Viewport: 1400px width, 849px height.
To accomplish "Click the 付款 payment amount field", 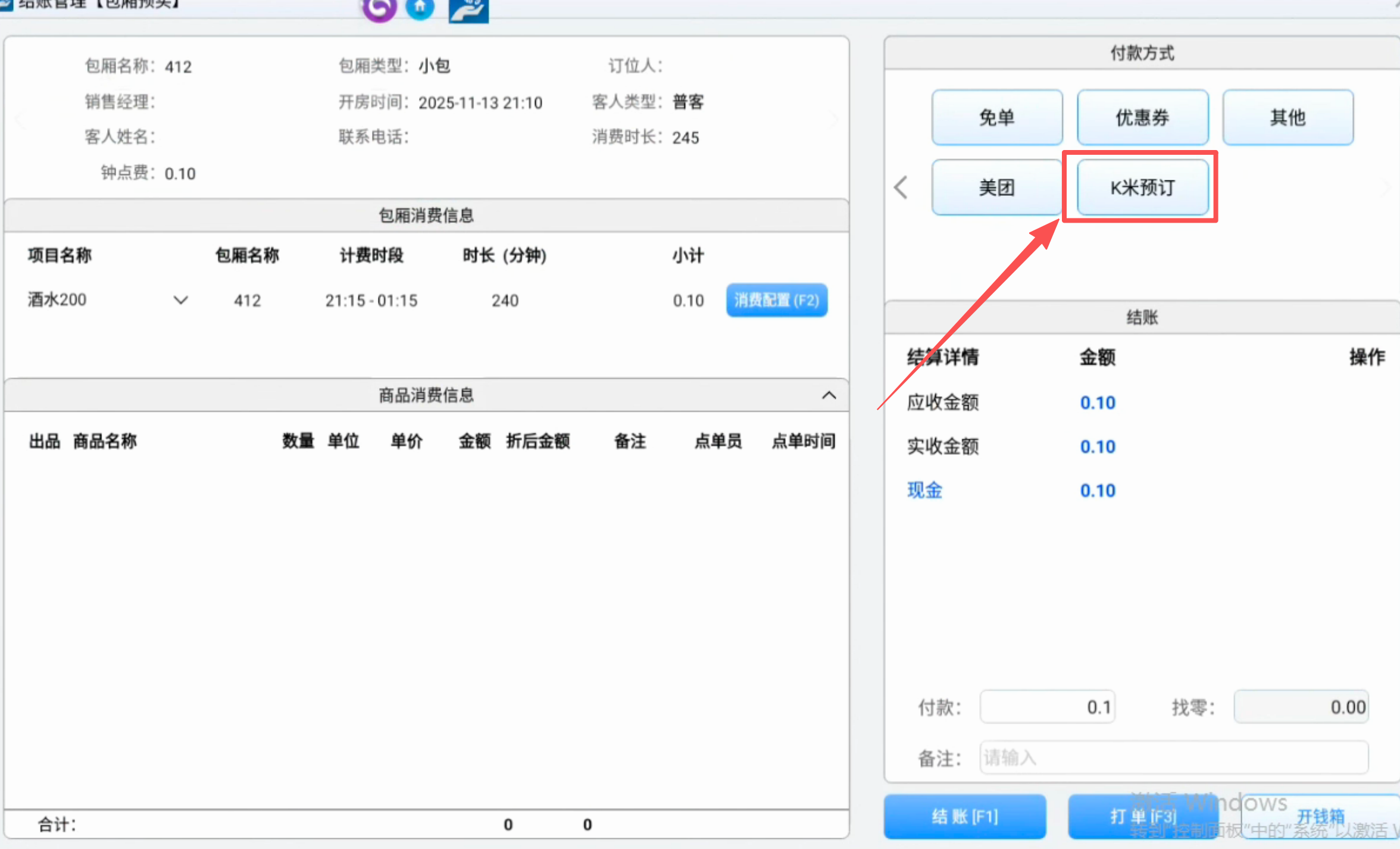I will [x=1047, y=707].
